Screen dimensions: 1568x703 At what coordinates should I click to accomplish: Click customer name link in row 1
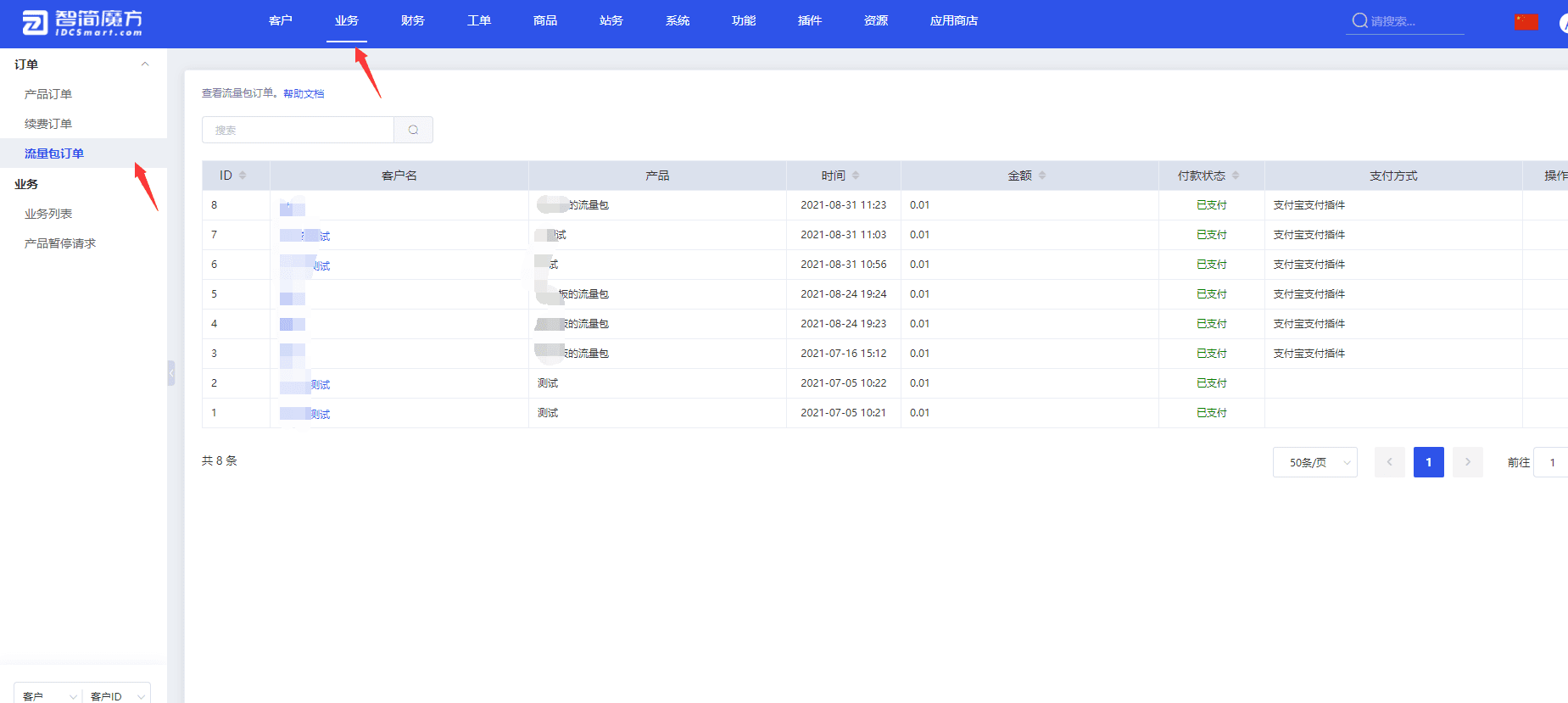click(x=305, y=414)
